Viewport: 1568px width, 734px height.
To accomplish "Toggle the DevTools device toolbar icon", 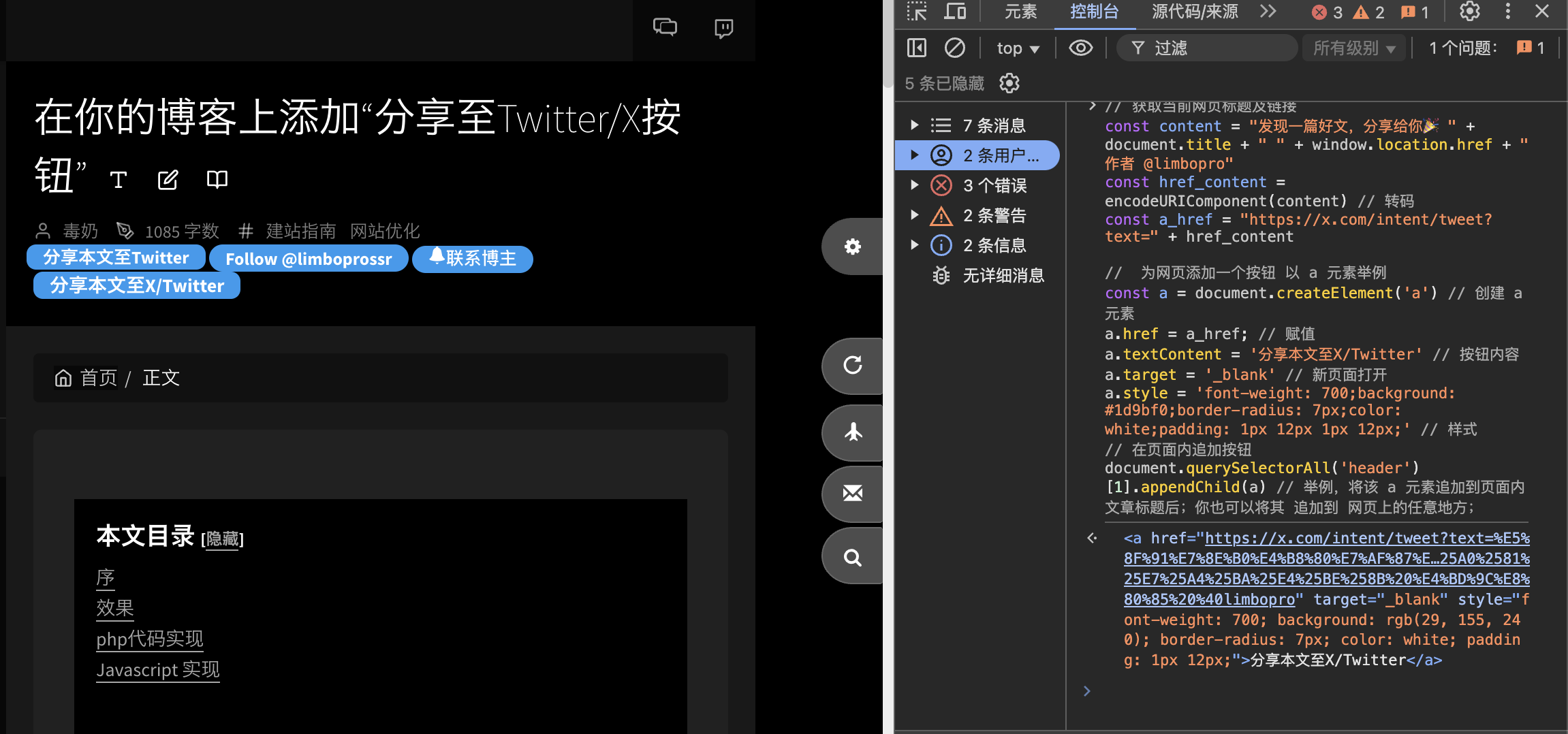I will click(x=955, y=12).
